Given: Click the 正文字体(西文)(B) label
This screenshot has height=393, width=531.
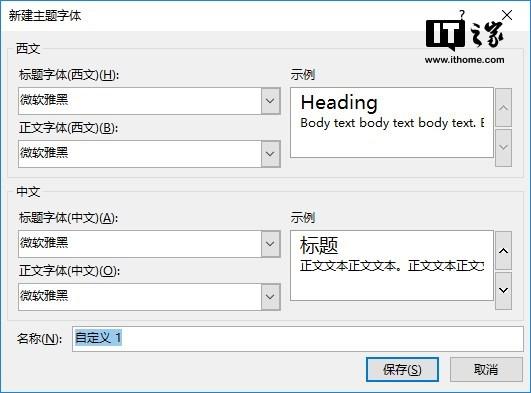Looking at the screenshot, I should (x=69, y=128).
